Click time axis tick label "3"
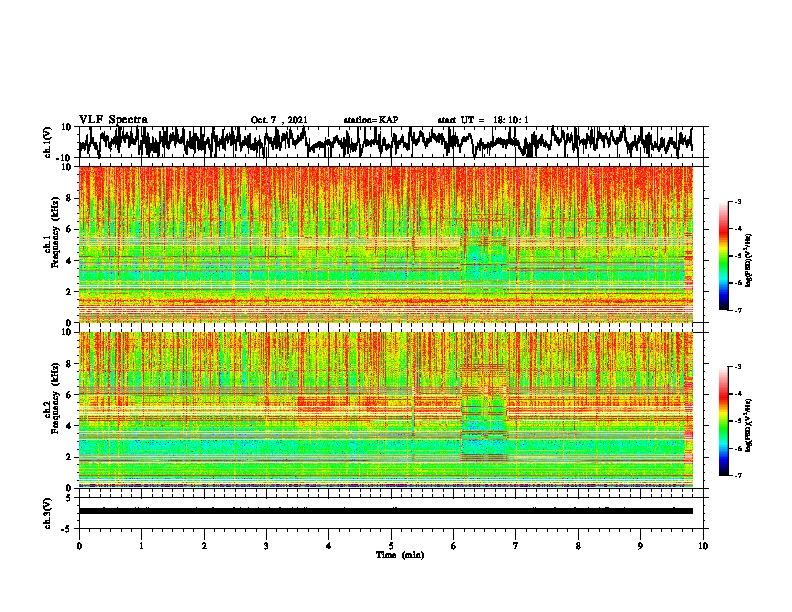Viewport: 792px width, 612px height. click(x=266, y=546)
